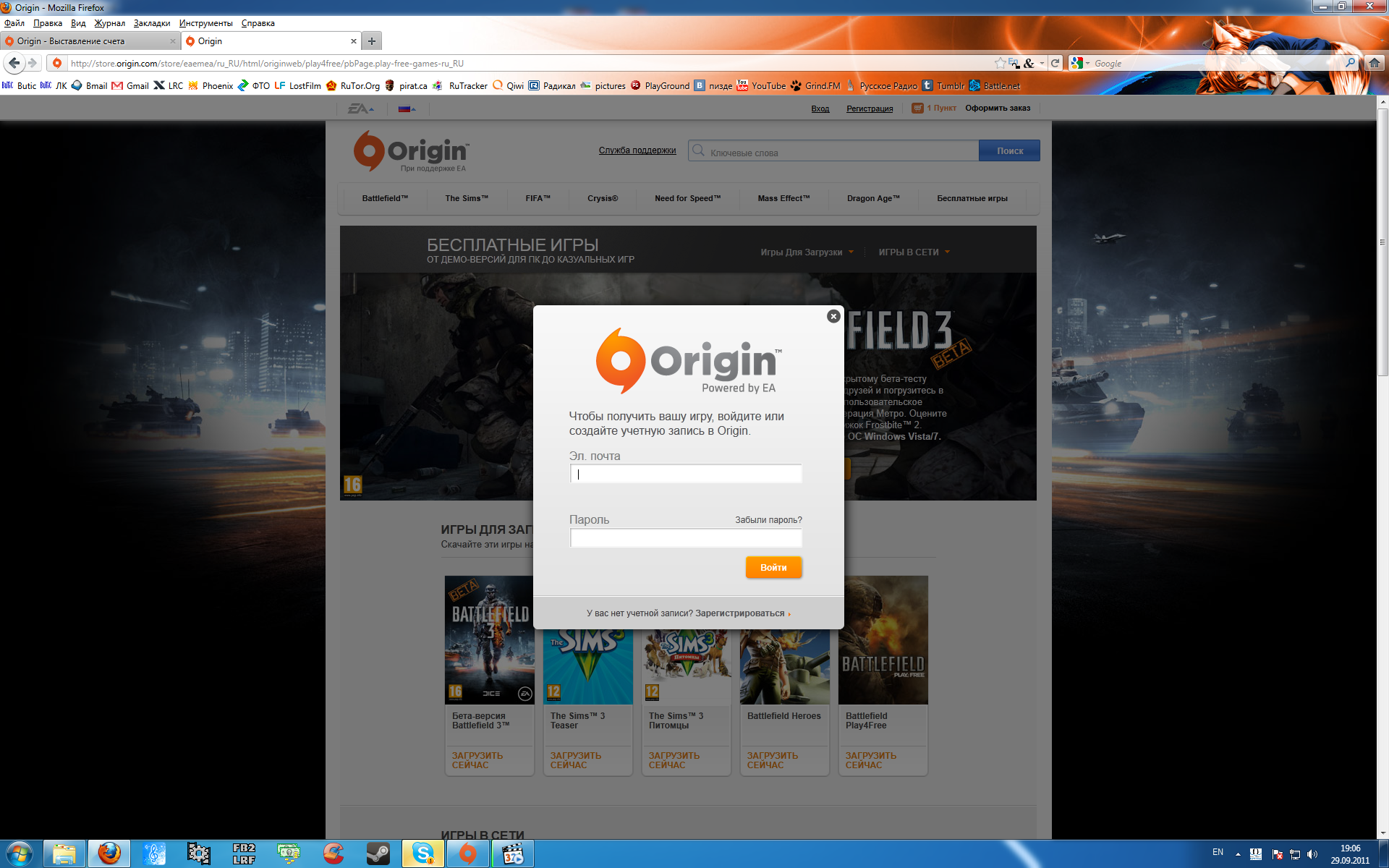Download Battlefield Play4Free via ЗАГРУЗИТЬ СЕЙЧАС
1389x868 pixels.
point(871,760)
